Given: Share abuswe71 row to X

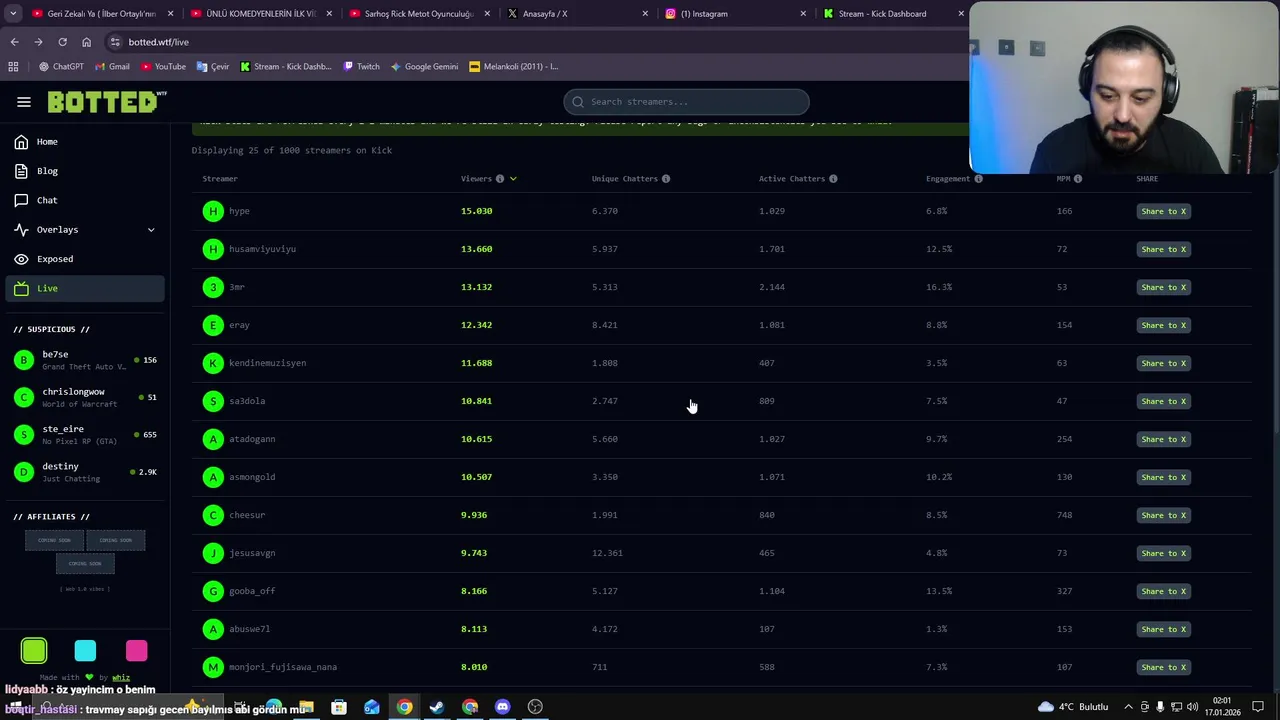Looking at the screenshot, I should click(x=1163, y=629).
